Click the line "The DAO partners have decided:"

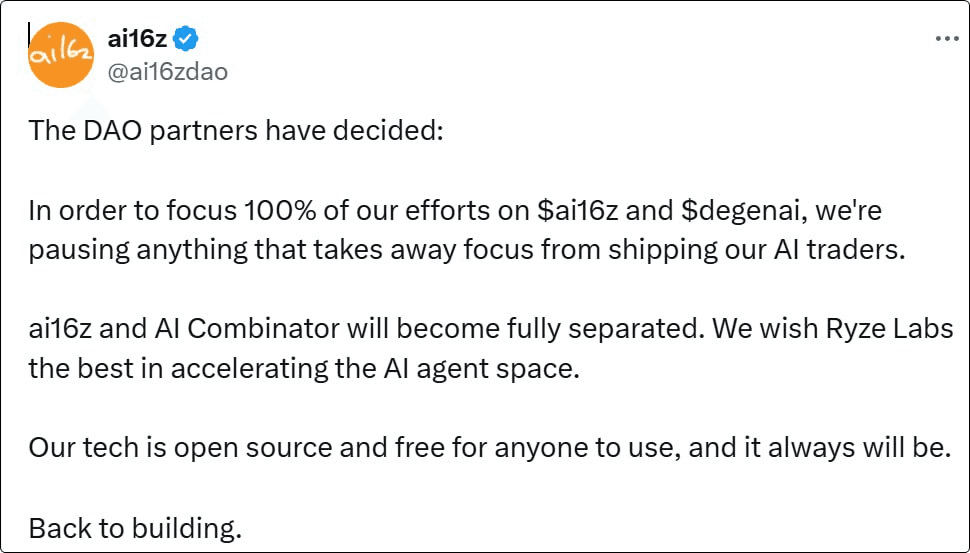(x=235, y=131)
